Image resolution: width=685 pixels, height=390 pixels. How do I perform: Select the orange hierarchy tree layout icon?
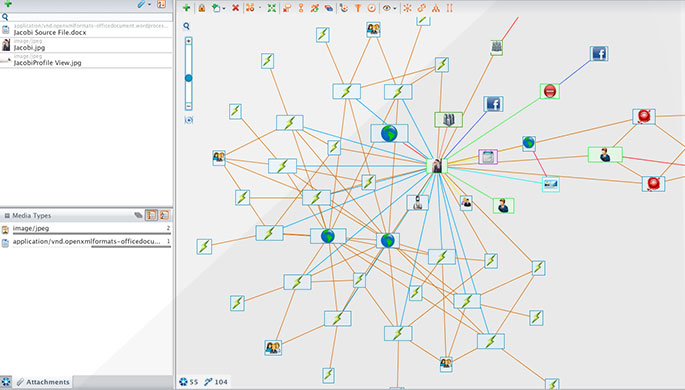436,8
